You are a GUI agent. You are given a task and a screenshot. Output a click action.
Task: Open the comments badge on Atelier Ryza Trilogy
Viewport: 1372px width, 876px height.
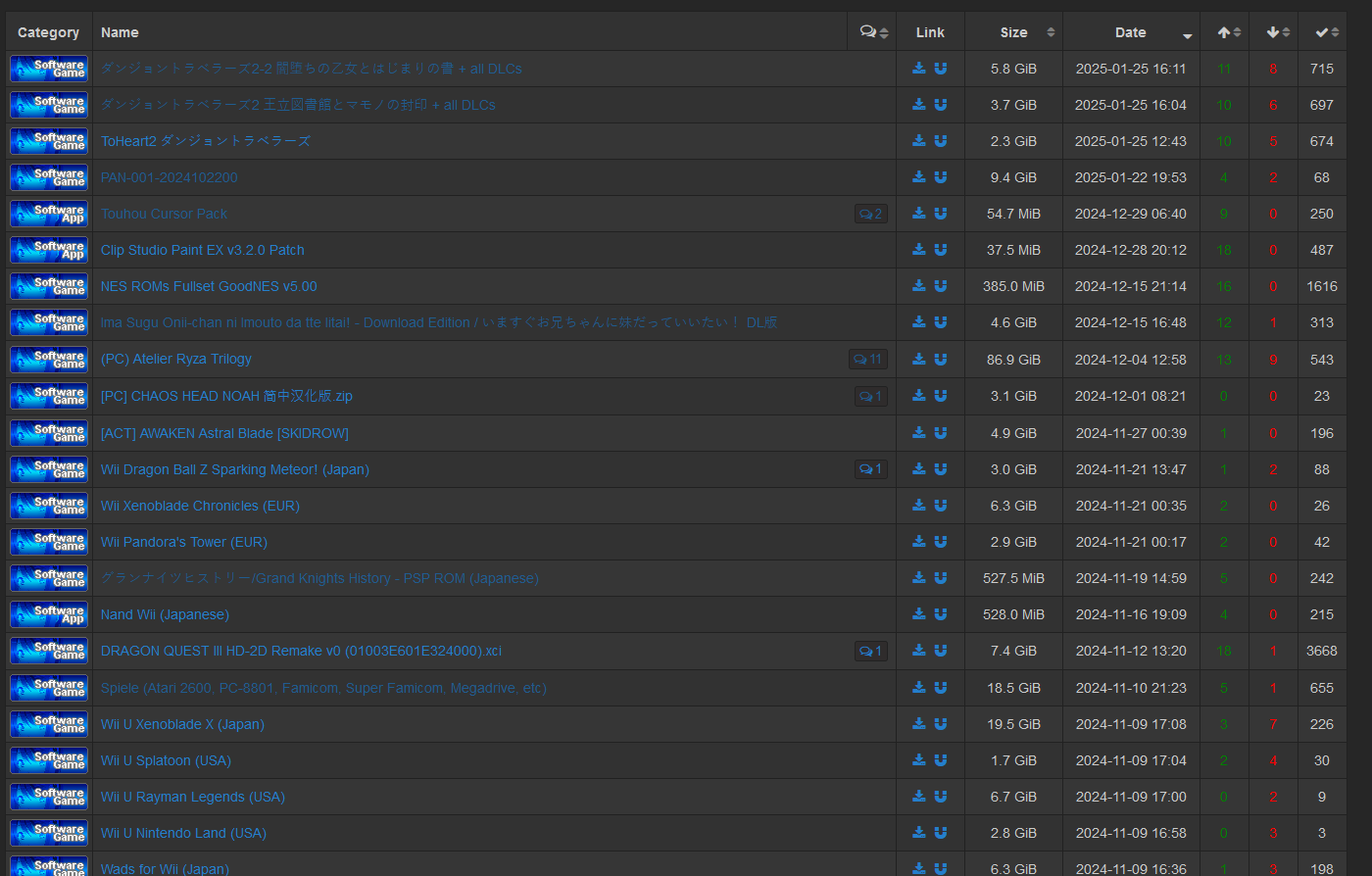(867, 360)
